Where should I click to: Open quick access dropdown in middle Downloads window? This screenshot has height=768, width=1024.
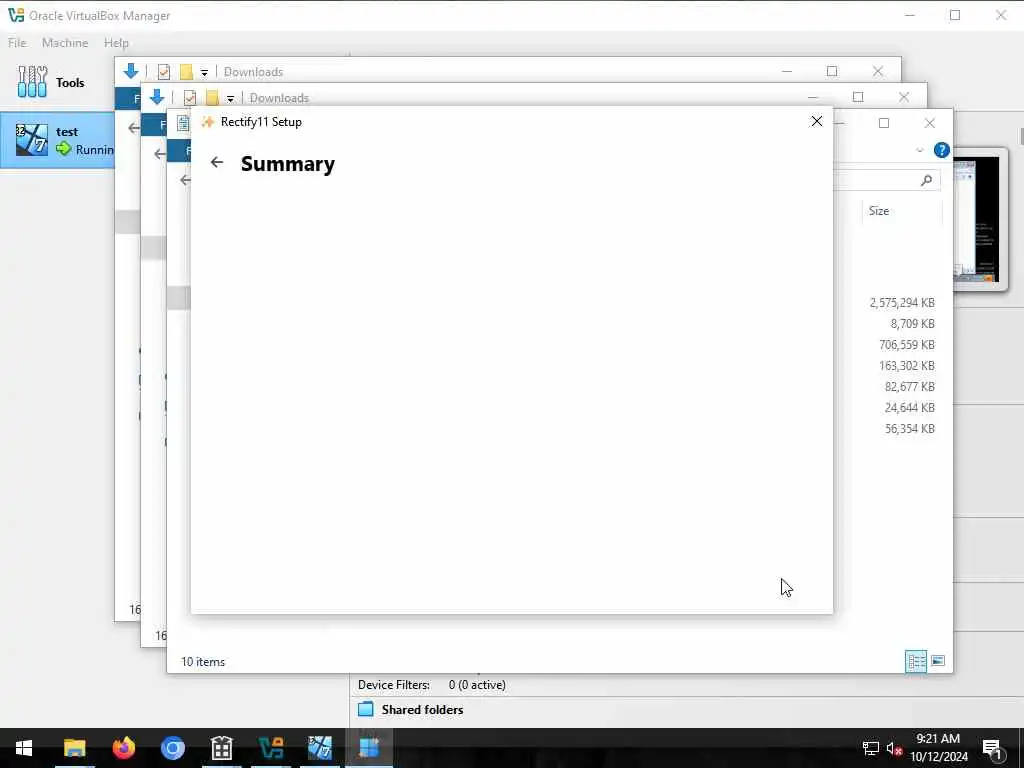(231, 99)
